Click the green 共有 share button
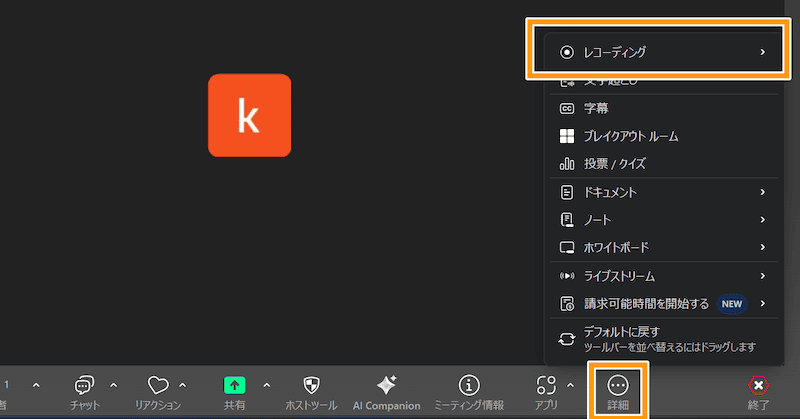Screen dimensions: 800x419 [234, 385]
